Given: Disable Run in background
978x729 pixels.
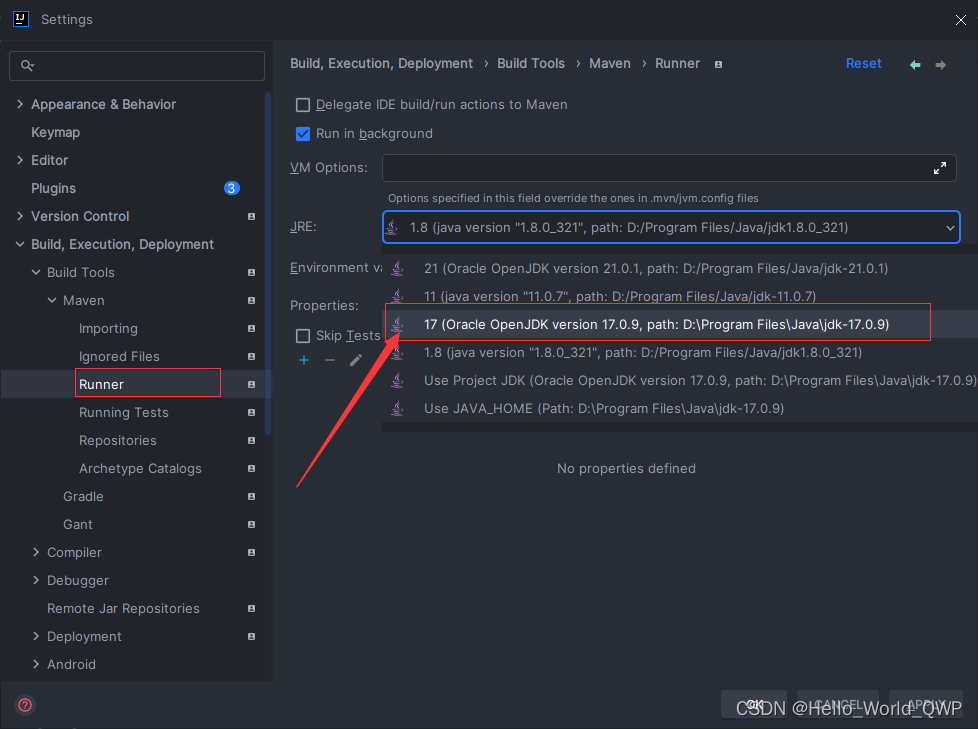Looking at the screenshot, I should click(x=303, y=133).
